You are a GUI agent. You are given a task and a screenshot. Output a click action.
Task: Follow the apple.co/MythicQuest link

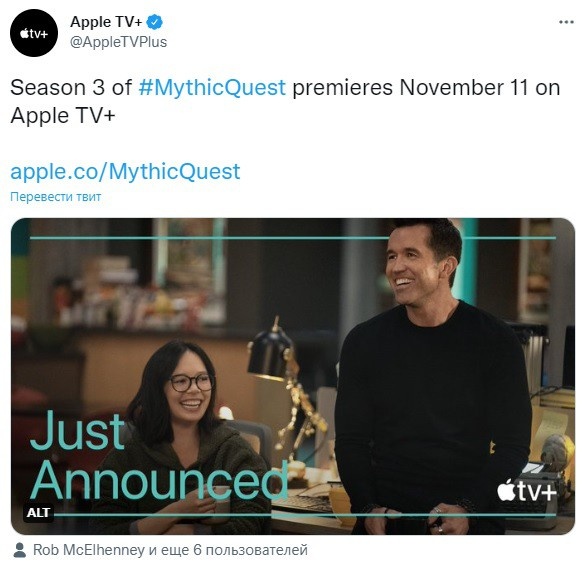[x=125, y=172]
